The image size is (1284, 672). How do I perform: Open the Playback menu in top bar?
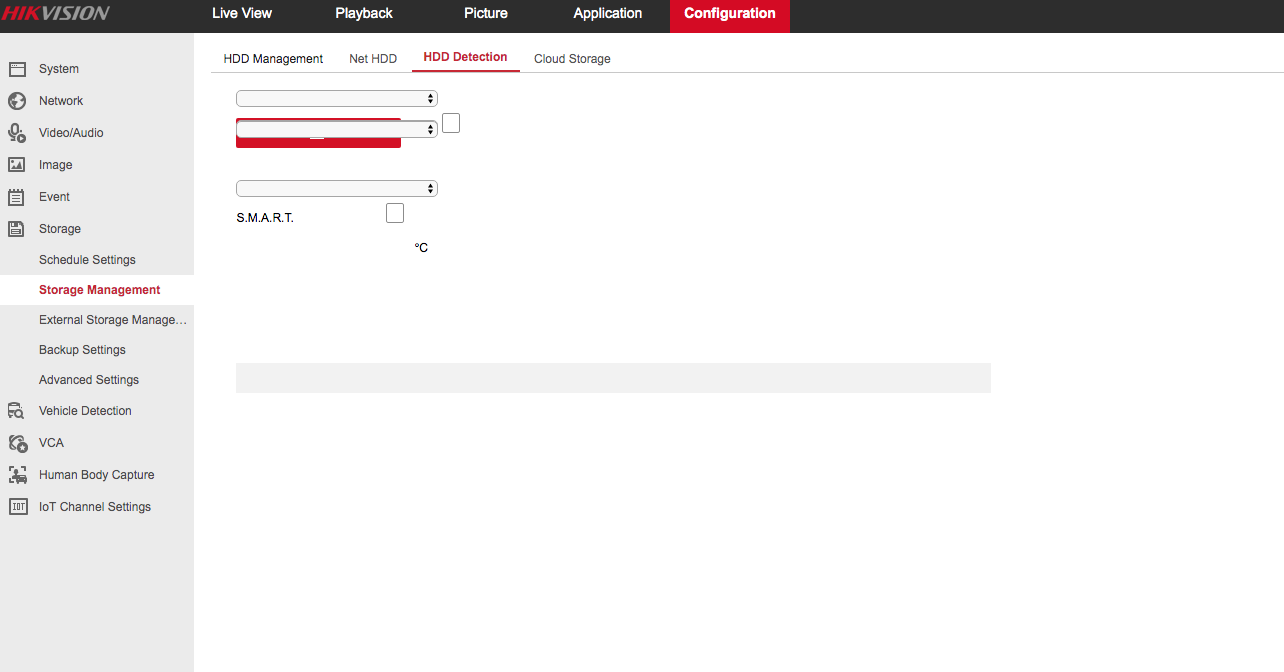(x=364, y=14)
